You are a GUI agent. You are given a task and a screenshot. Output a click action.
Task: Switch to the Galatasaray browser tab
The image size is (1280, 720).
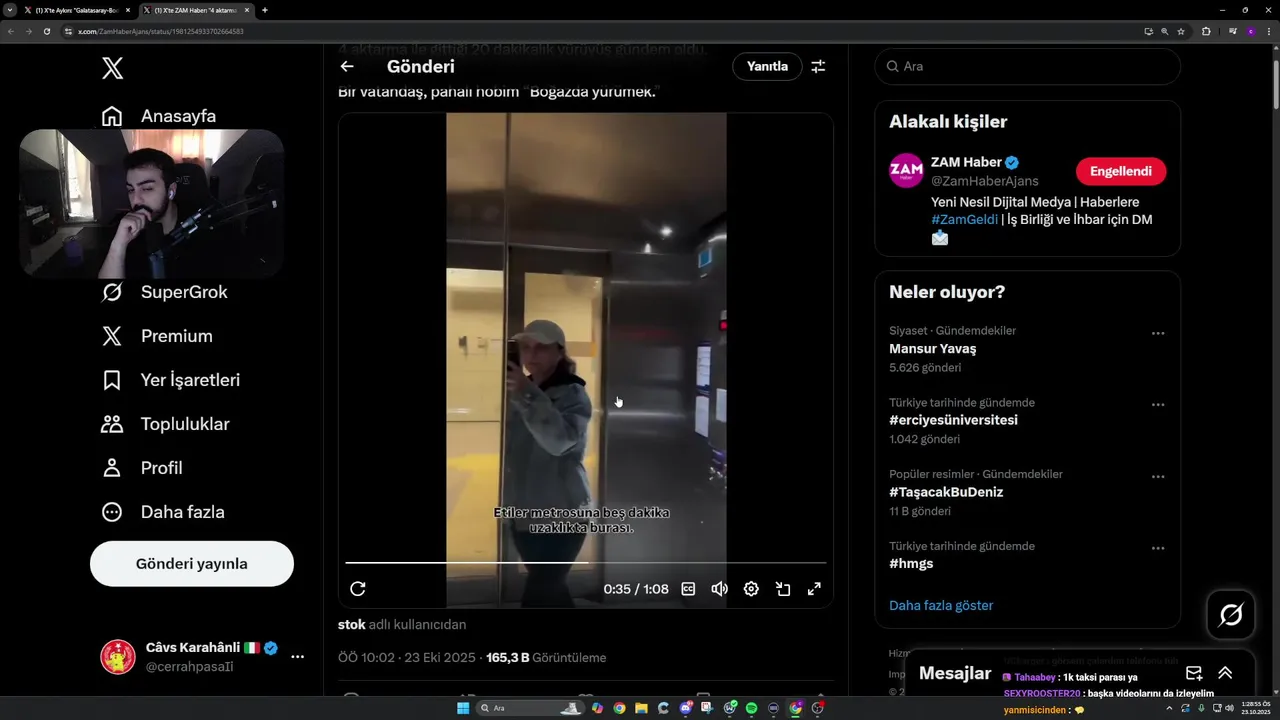tap(77, 10)
